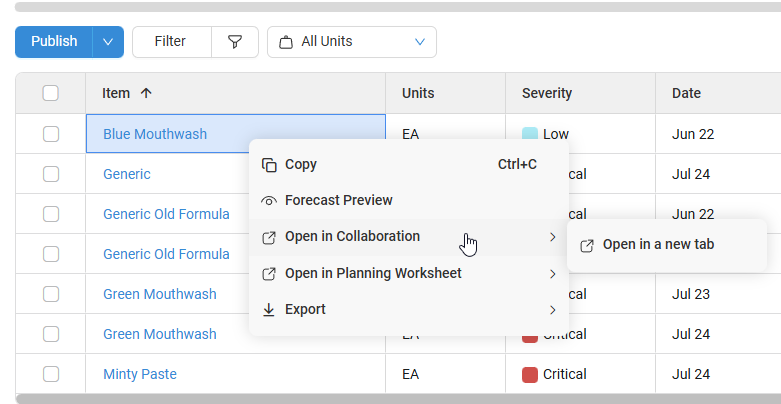Click the horizontal scrollbar above the toolbar
Screen dimensions: 781x404
pyautogui.click(x=398, y=7)
